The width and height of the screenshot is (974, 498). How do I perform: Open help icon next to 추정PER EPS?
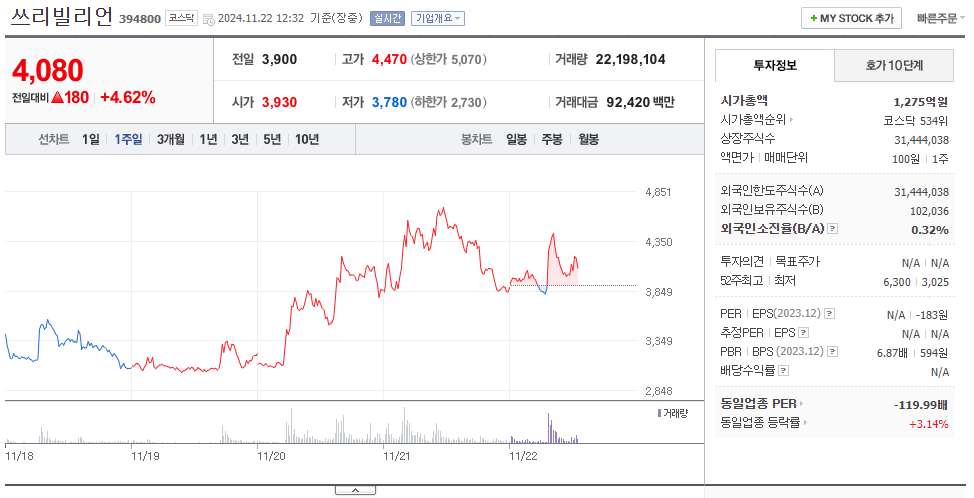click(804, 333)
